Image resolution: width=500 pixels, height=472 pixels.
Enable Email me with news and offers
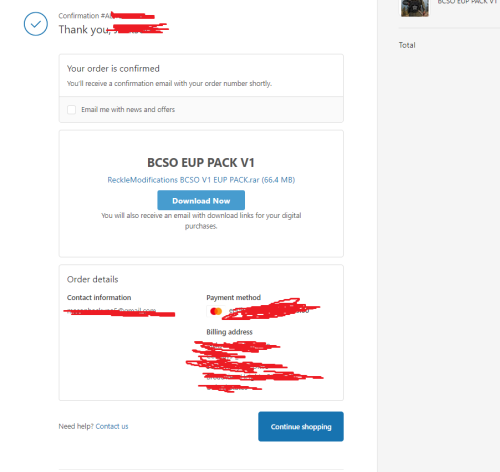[71, 110]
